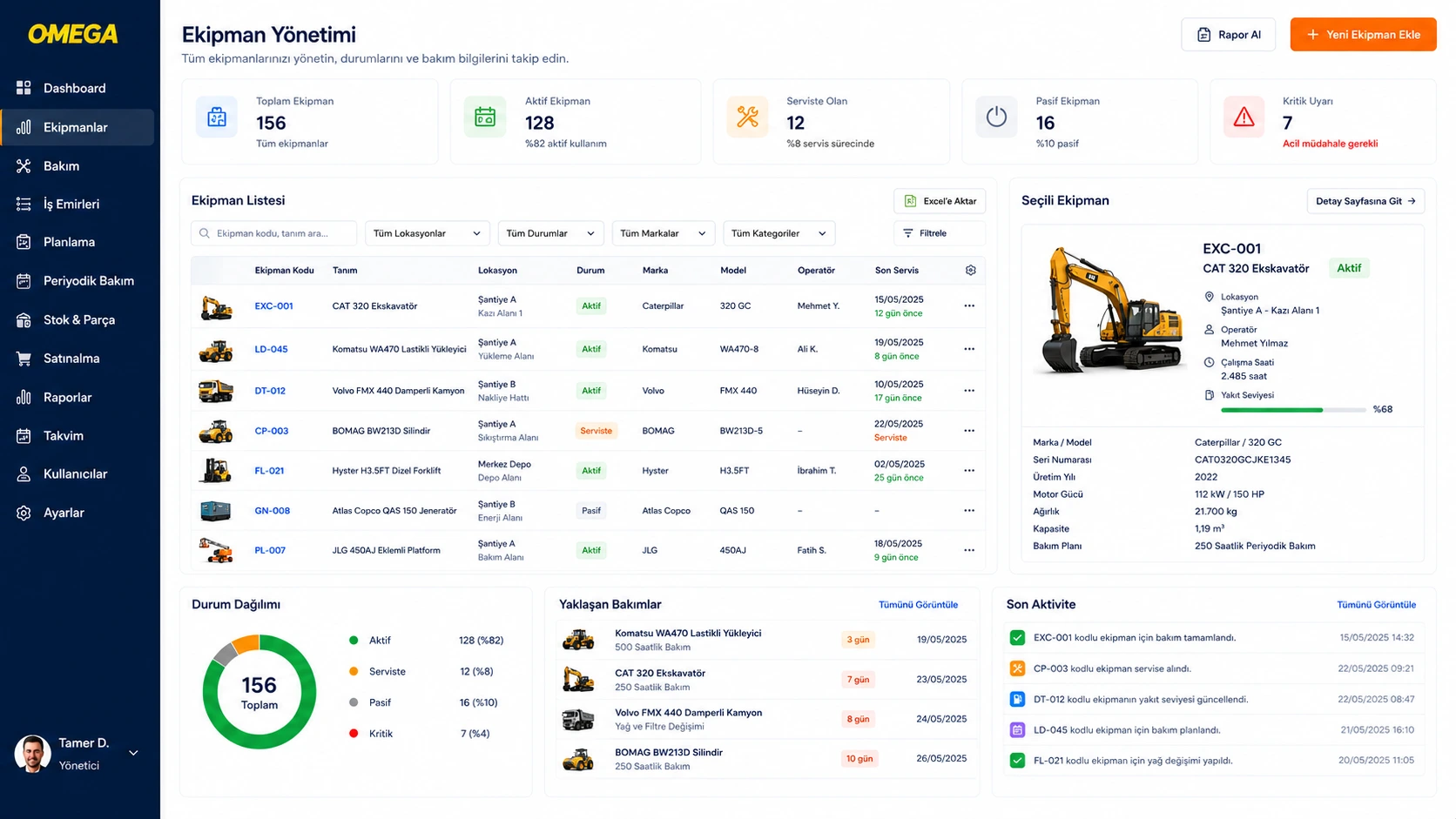Expand the Tüm Lokasyonlar dropdown

coord(428,233)
